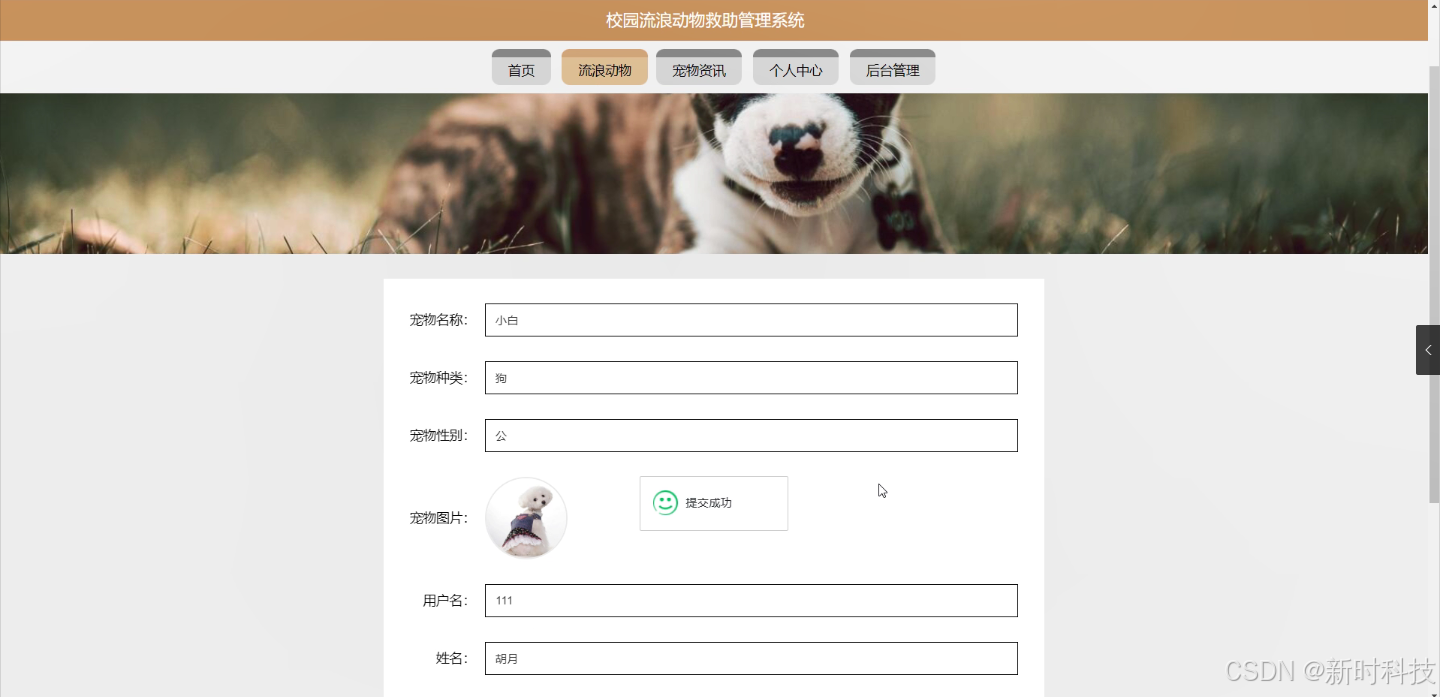Go to the 个人中心 tab
Screen dimensions: 1440x697
795,67
